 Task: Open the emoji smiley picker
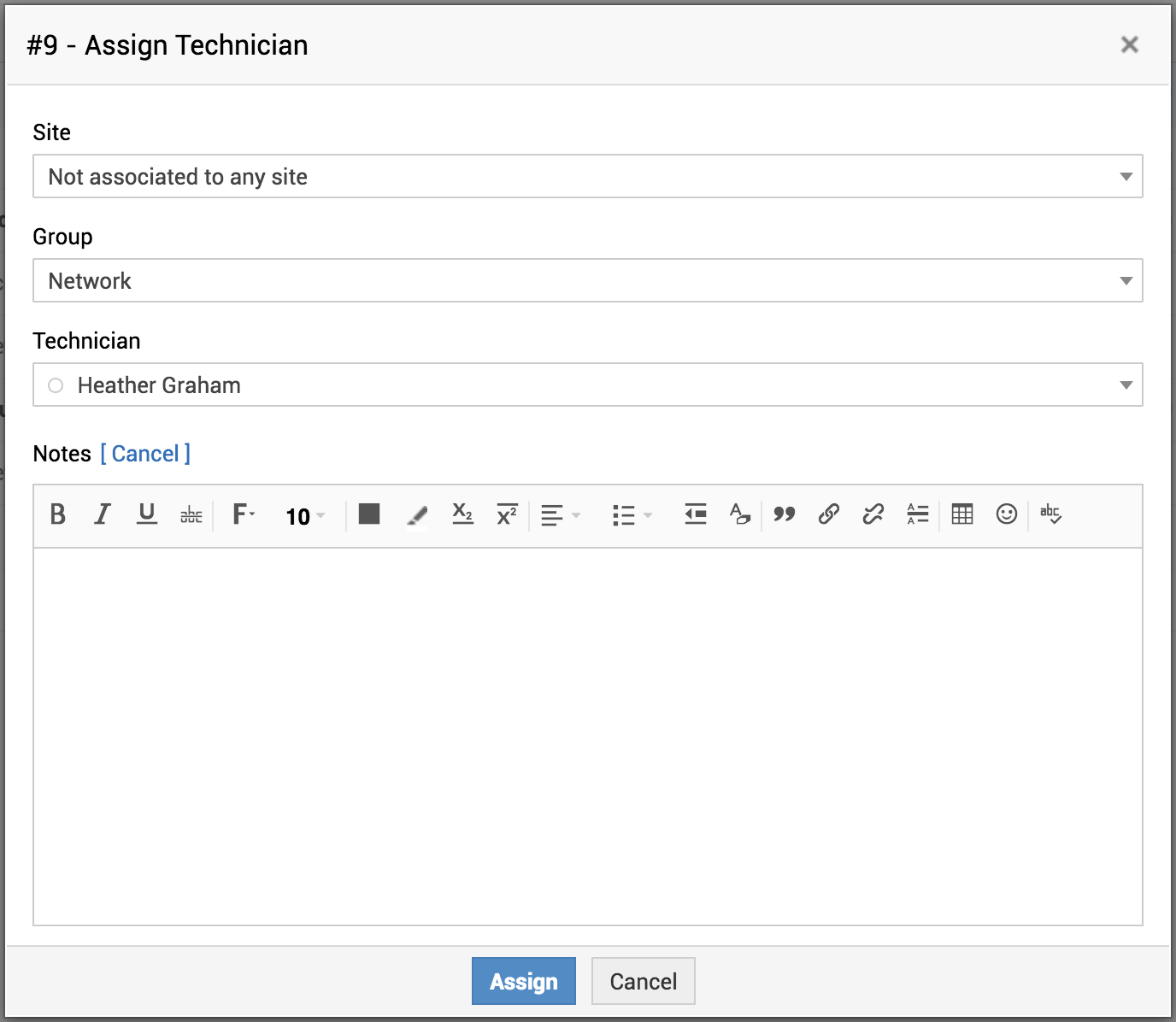[x=1007, y=514]
